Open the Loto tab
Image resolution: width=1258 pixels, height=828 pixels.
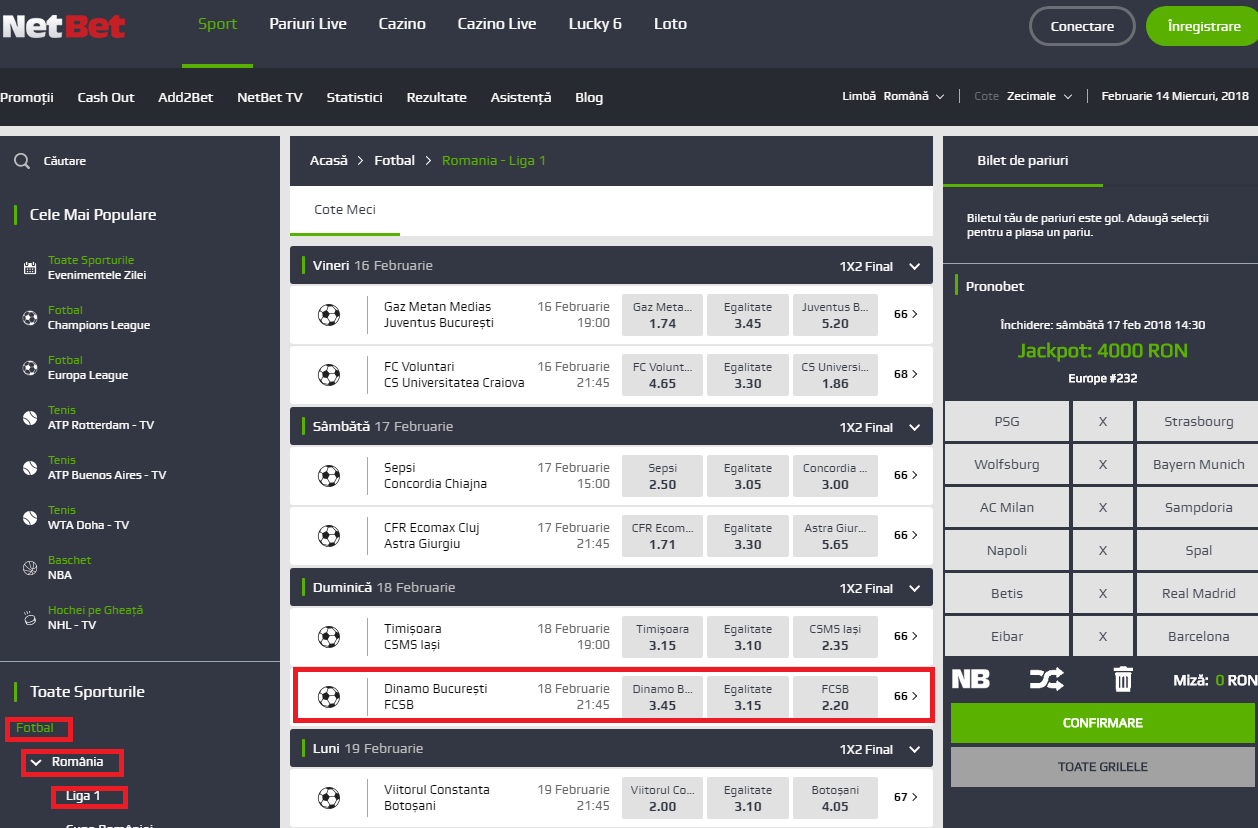click(x=670, y=24)
